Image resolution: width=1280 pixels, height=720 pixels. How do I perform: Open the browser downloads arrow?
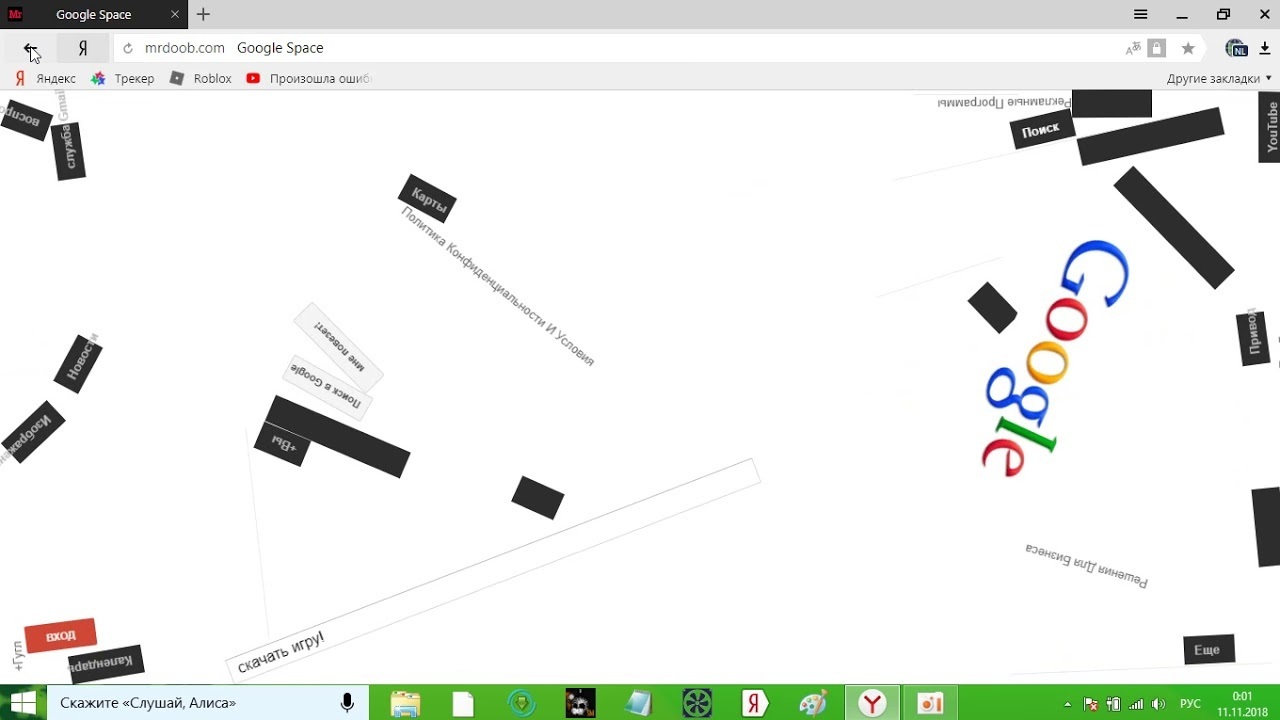point(1265,48)
